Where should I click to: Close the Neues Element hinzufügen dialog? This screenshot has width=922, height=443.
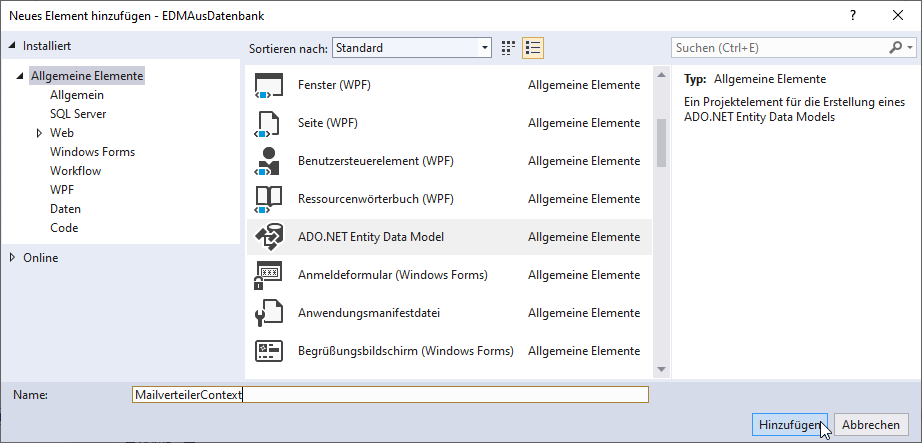pos(898,16)
